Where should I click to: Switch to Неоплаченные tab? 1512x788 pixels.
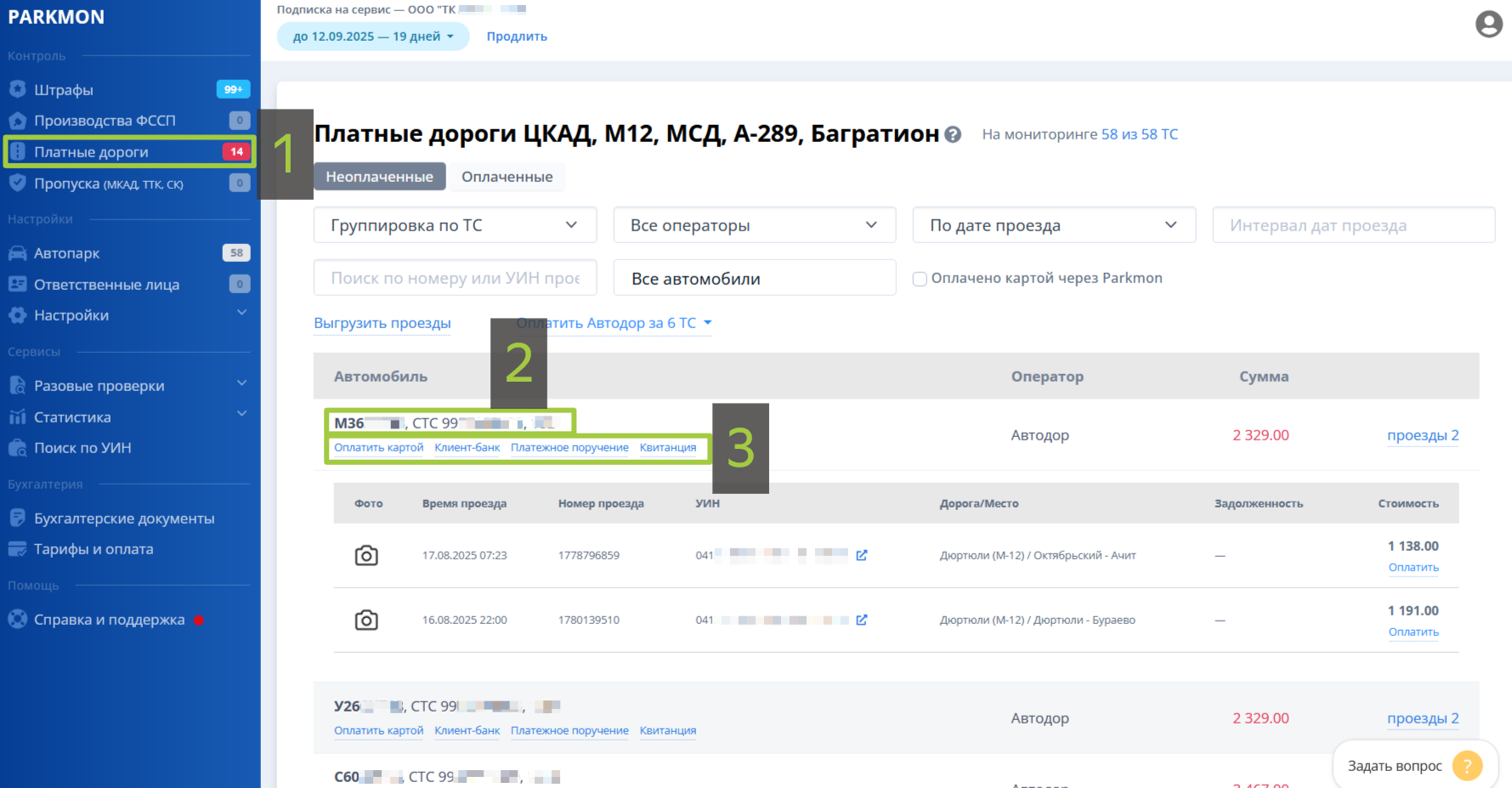pyautogui.click(x=380, y=177)
